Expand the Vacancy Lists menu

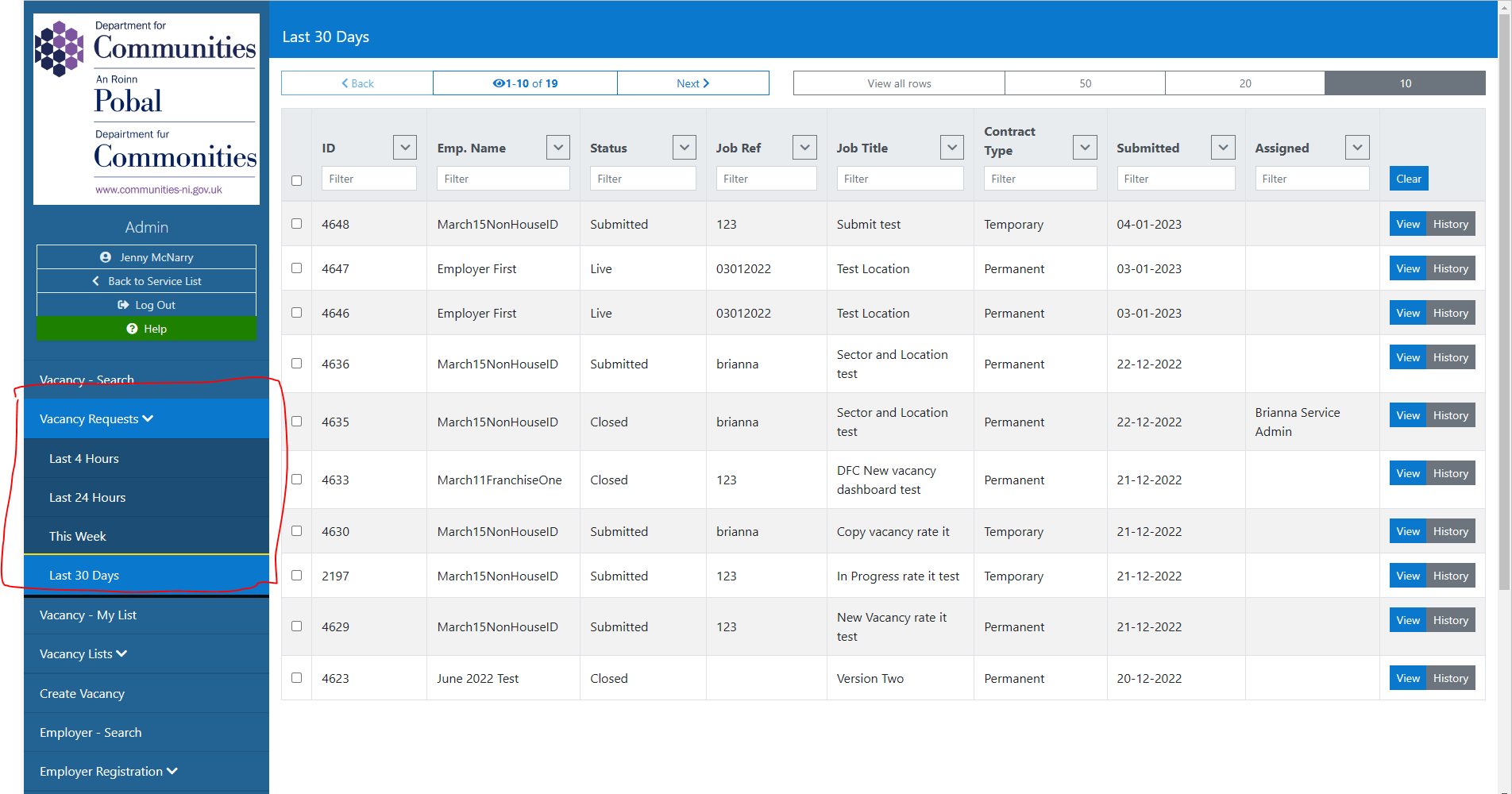(83, 653)
